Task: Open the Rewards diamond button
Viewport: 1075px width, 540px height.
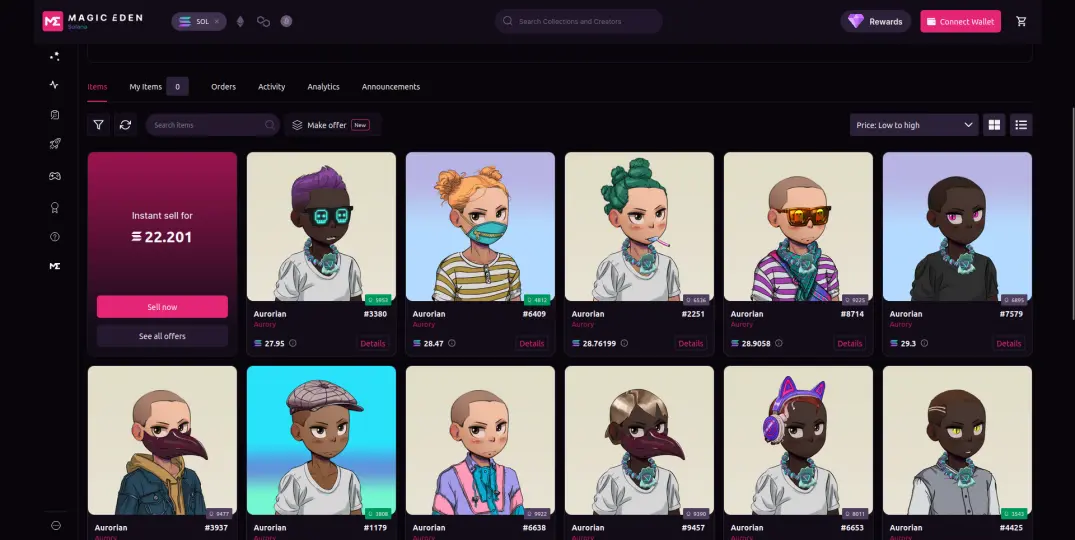Action: 875,21
